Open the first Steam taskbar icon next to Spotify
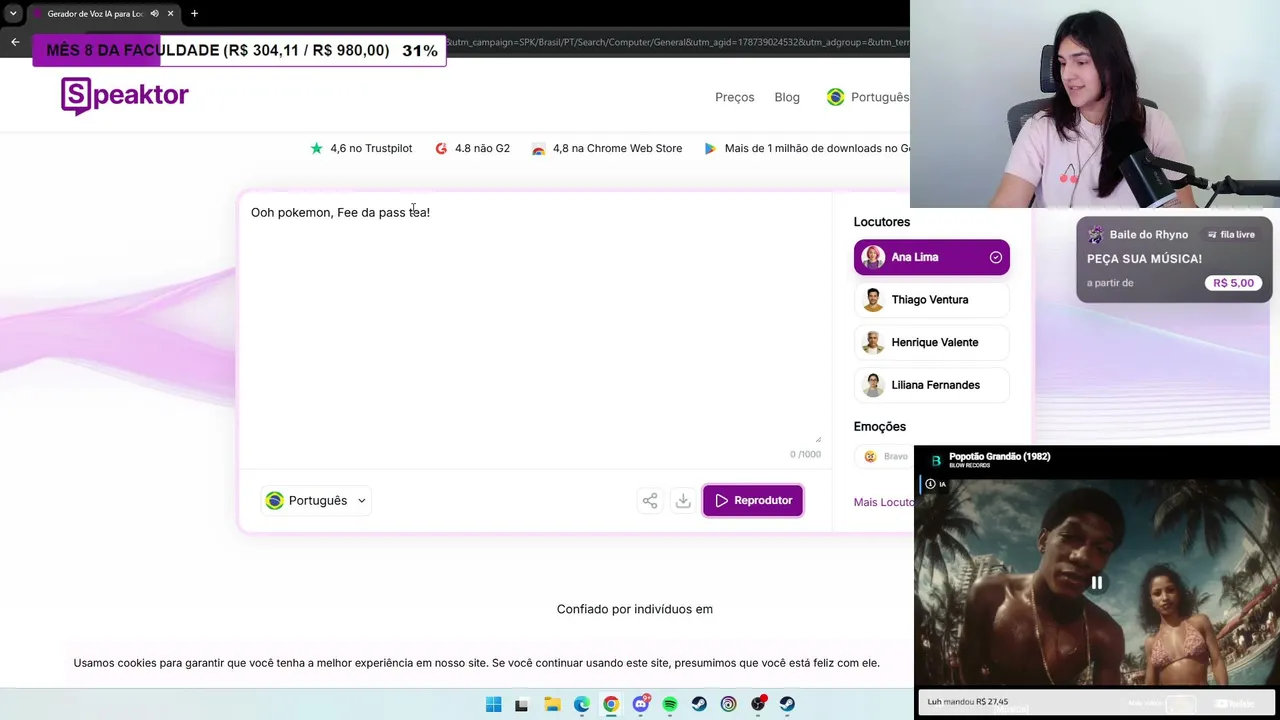The image size is (1280, 720). [699, 704]
